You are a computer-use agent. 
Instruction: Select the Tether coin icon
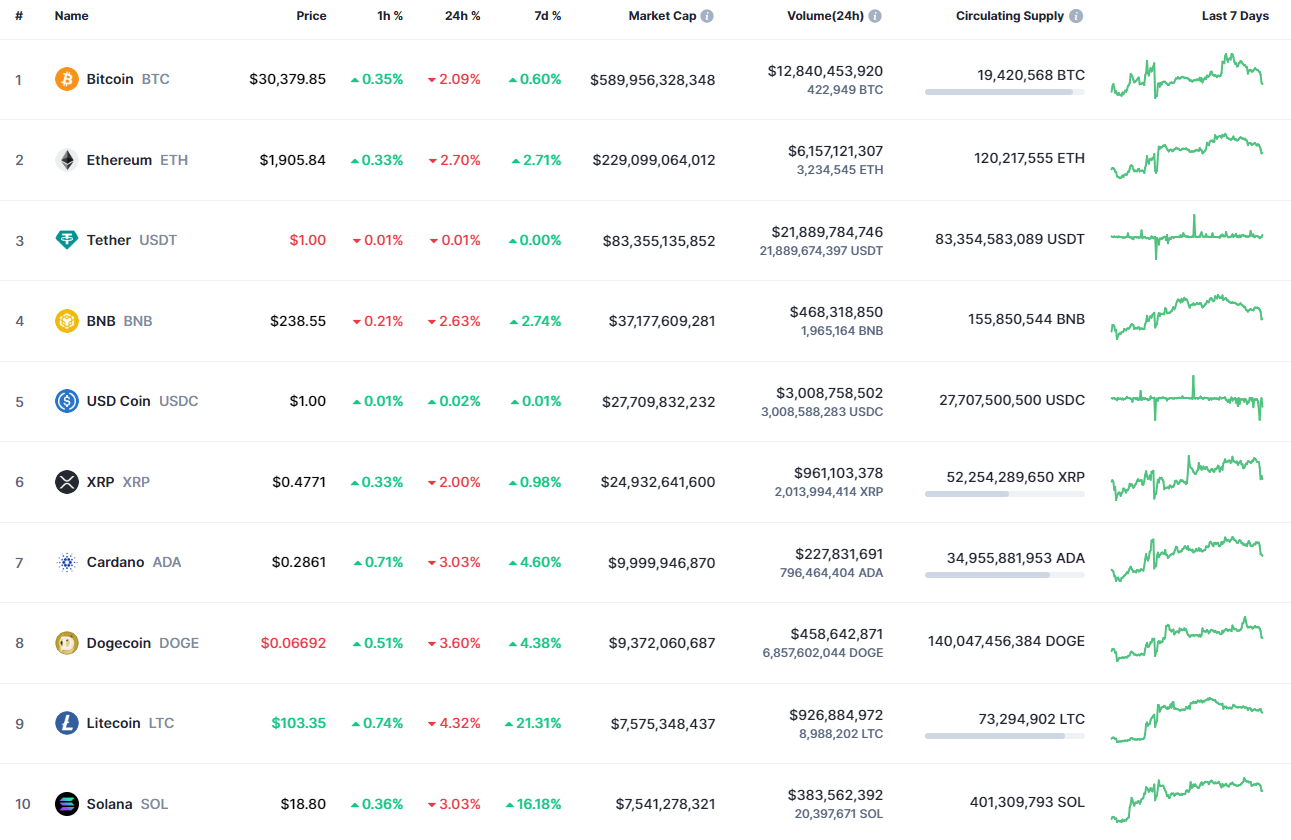coord(66,240)
